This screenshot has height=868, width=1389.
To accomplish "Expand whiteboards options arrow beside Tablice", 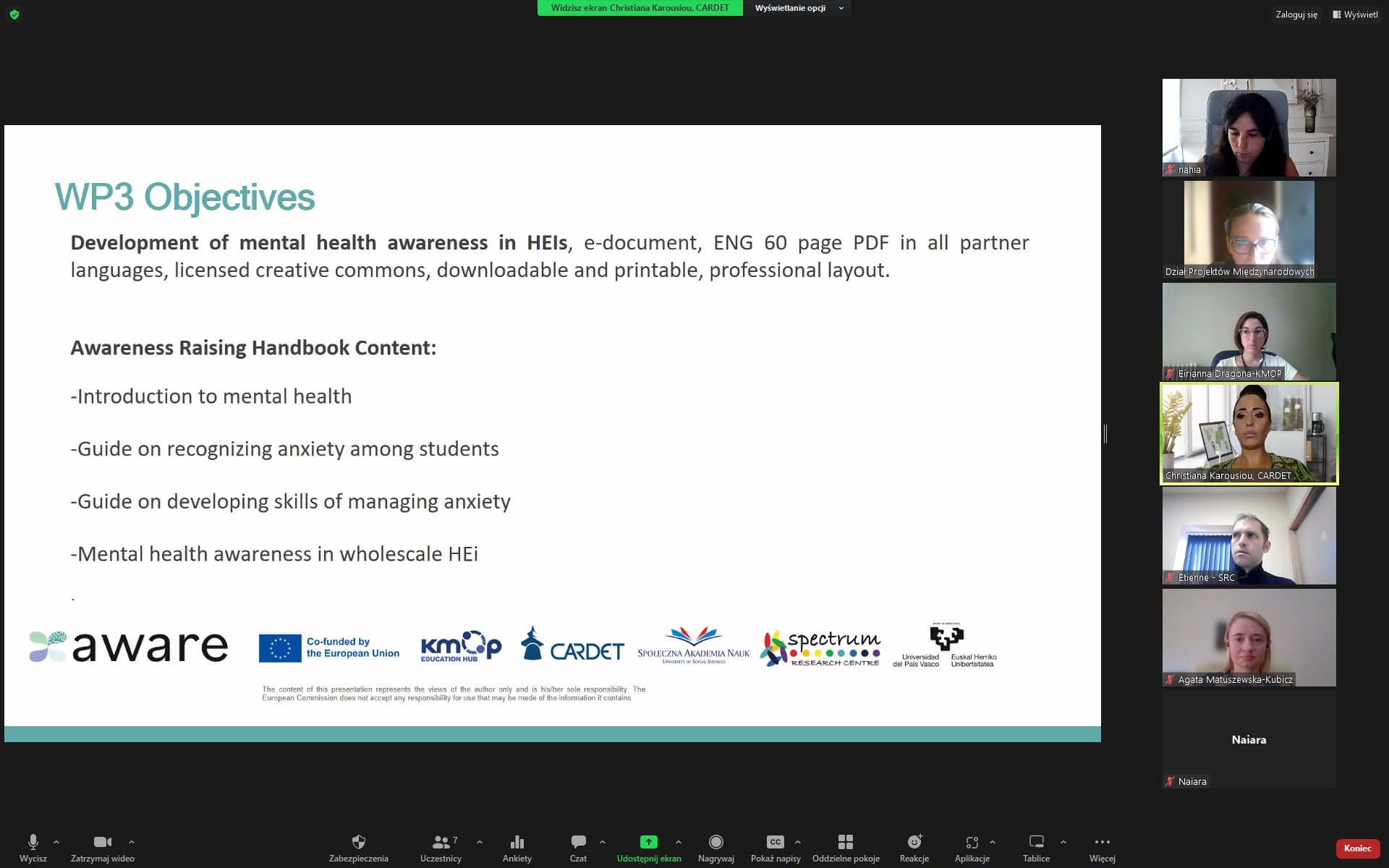I will (x=1063, y=842).
